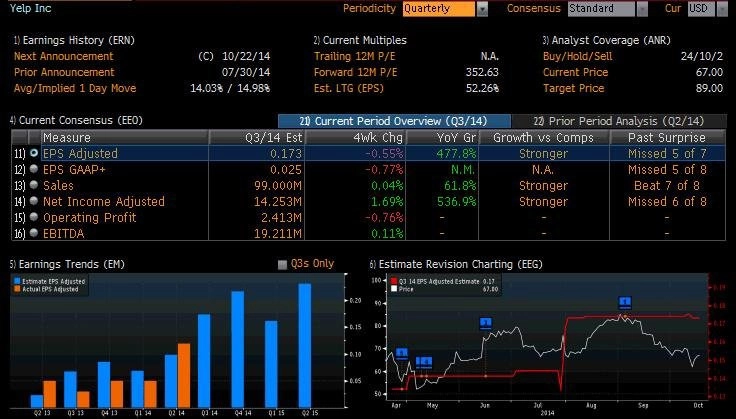The height and width of the screenshot is (419, 736).
Task: Click the Next Announcement date 10/22/14
Action: (246, 56)
